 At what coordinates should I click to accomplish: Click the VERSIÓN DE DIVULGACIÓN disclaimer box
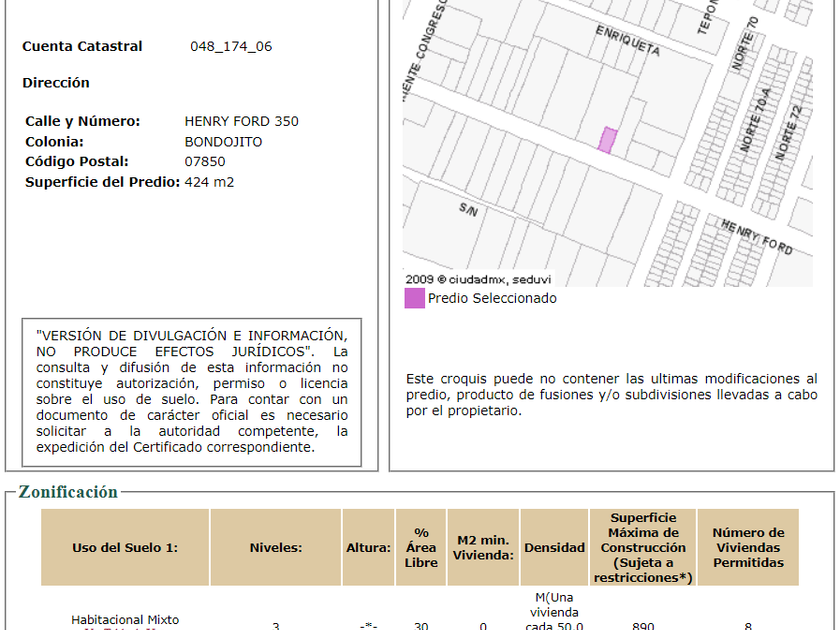point(192,392)
